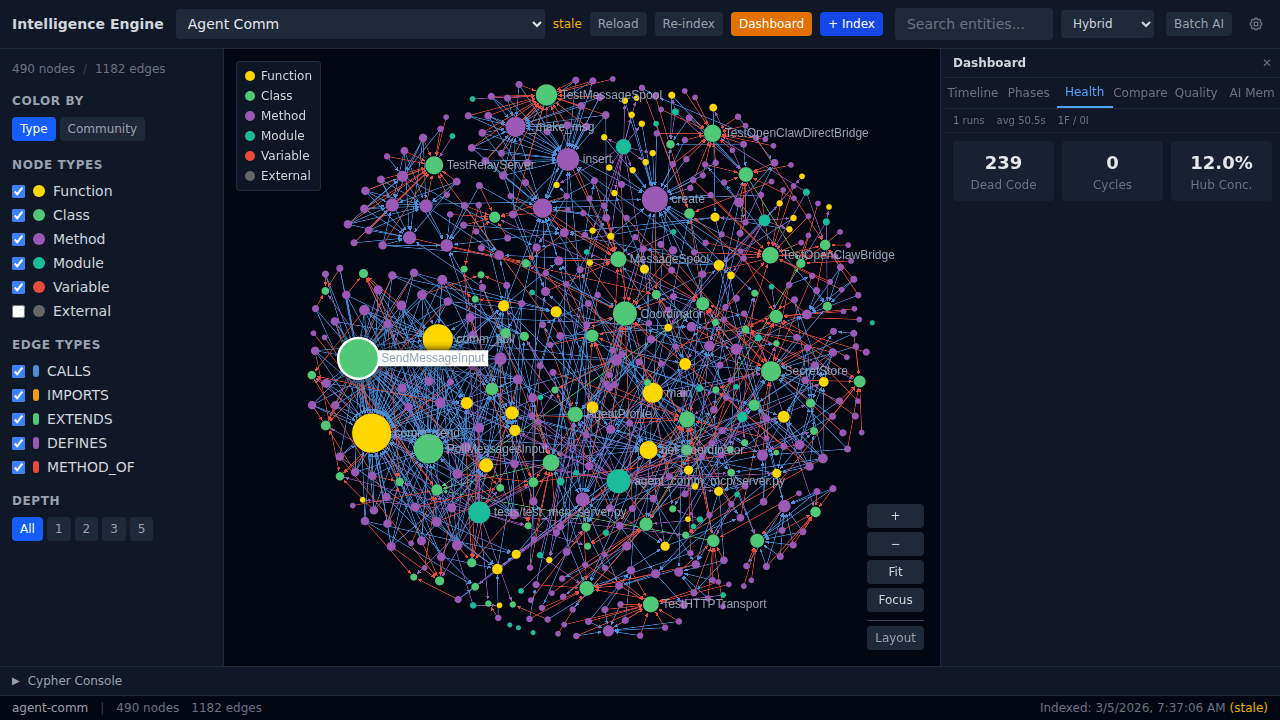Enable the External node type checkbox
This screenshot has width=1280, height=720.
[x=18, y=311]
